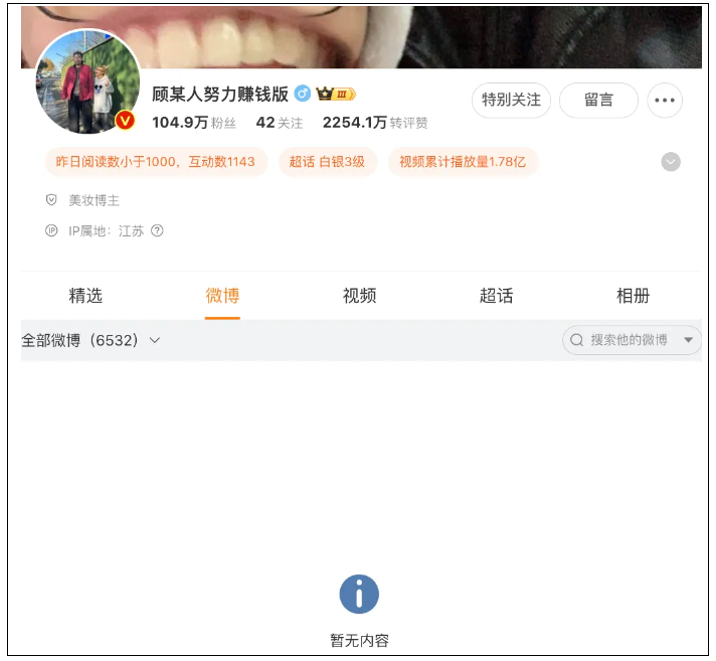Click the crown VIP membership badge

[336, 94]
